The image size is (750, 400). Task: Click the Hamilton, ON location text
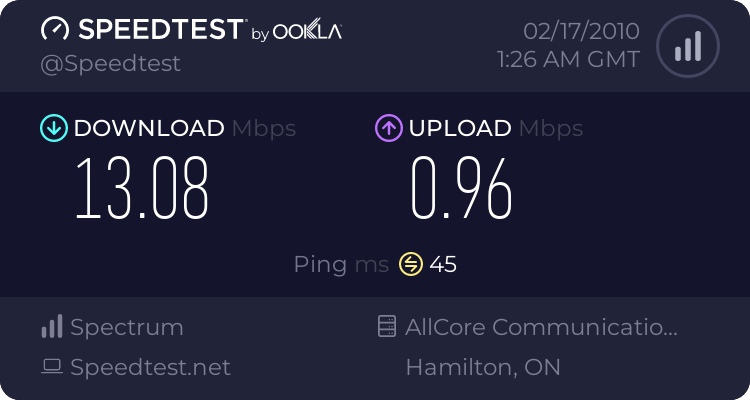point(483,367)
